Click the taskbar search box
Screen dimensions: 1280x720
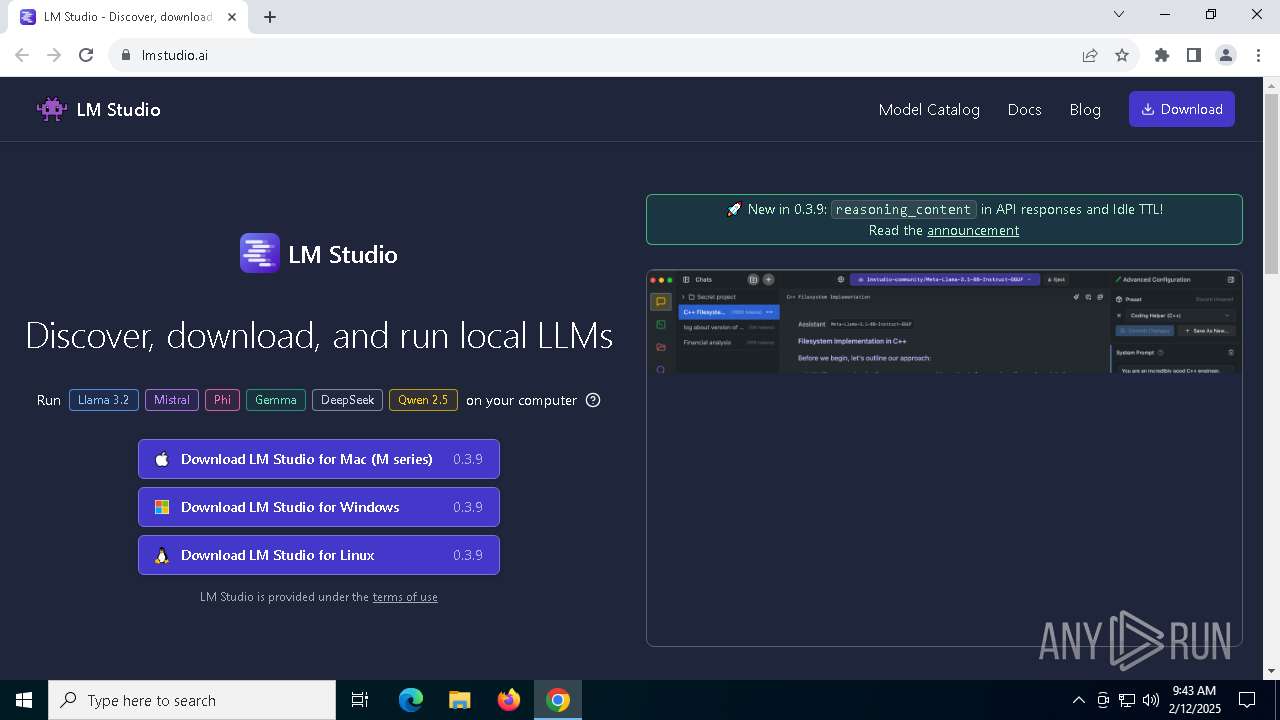pos(192,700)
